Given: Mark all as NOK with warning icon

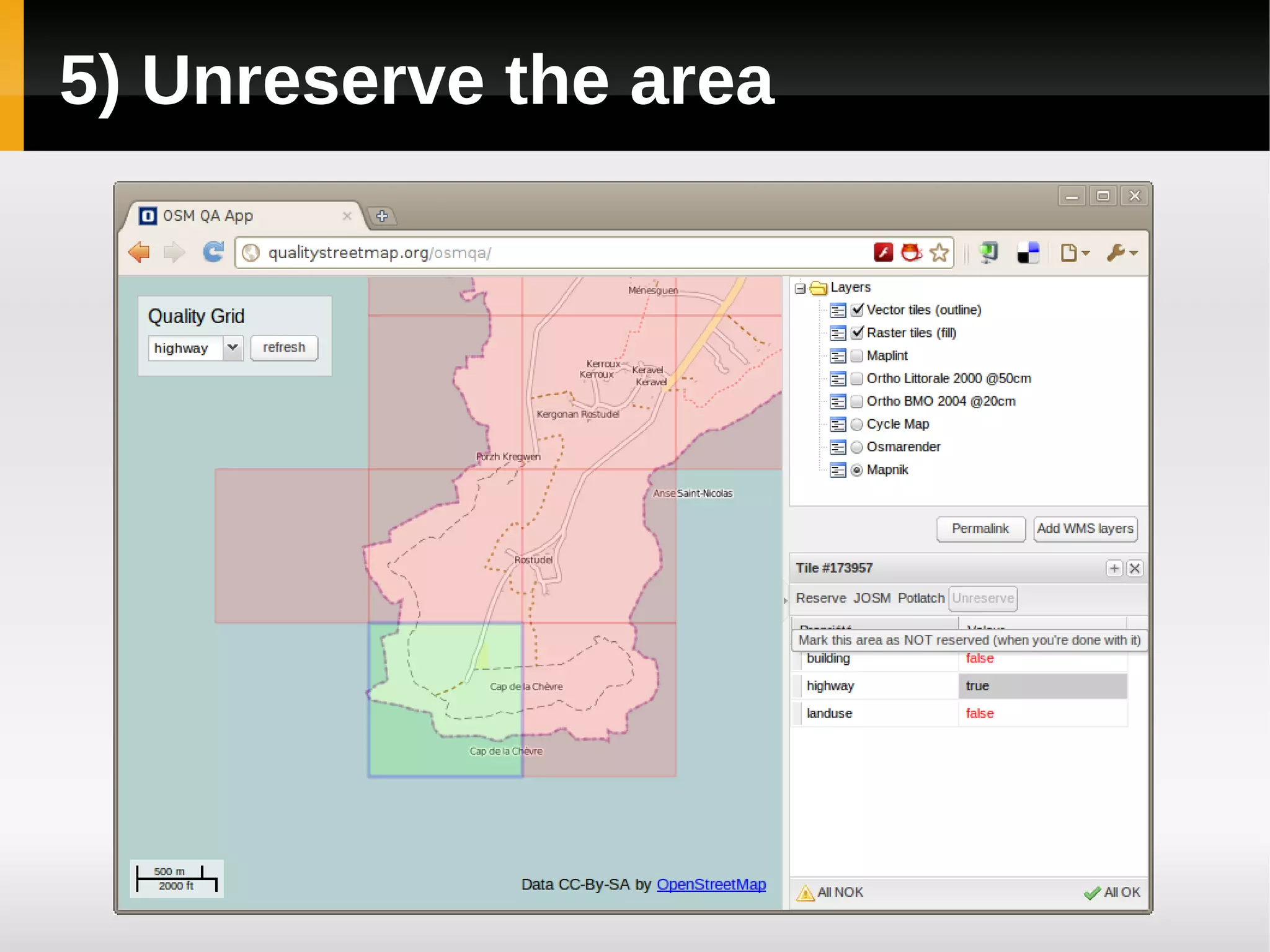Looking at the screenshot, I should (830, 892).
